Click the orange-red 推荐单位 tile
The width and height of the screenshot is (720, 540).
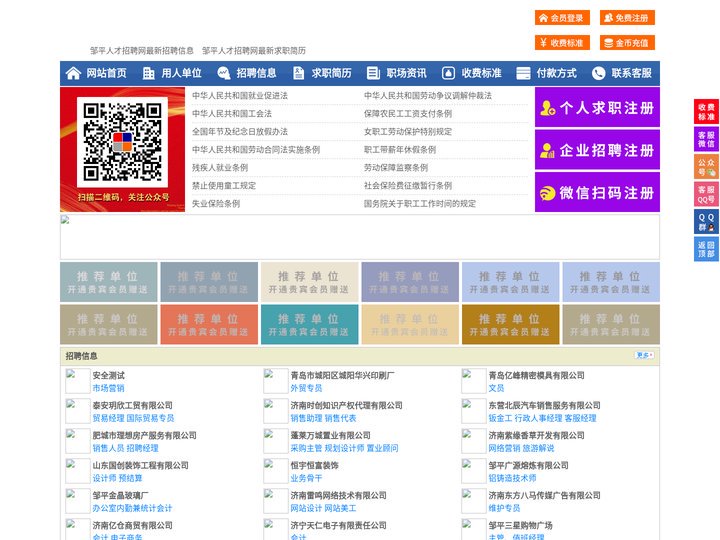(209, 324)
